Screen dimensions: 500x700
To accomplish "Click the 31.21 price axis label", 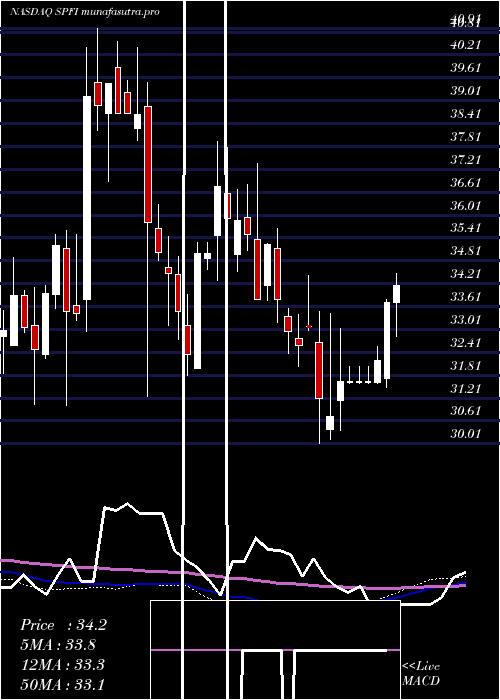I will [465, 388].
